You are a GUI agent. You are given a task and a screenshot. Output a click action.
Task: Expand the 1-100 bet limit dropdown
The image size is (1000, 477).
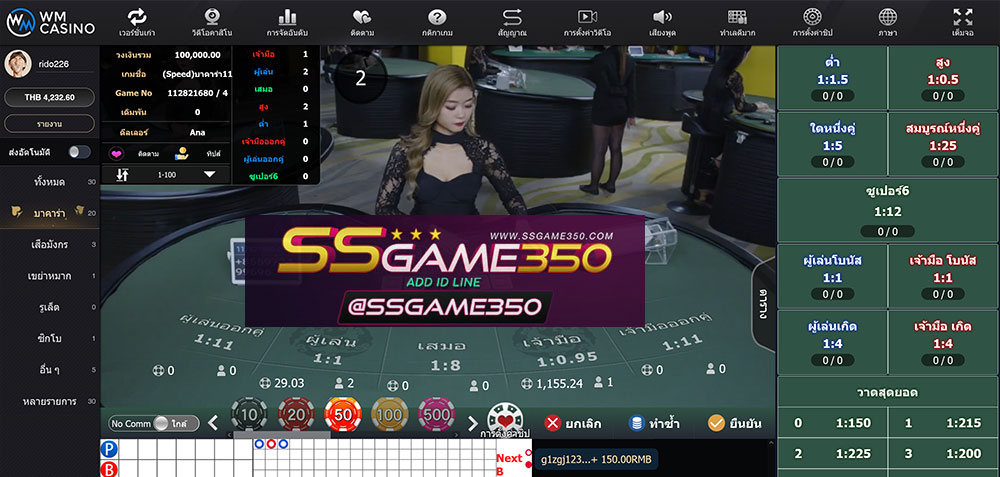[210, 174]
